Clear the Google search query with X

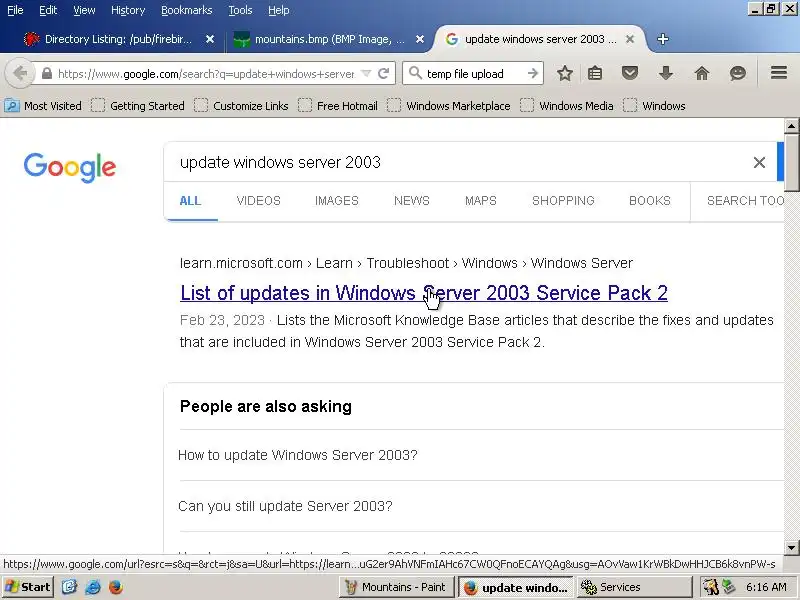click(759, 162)
